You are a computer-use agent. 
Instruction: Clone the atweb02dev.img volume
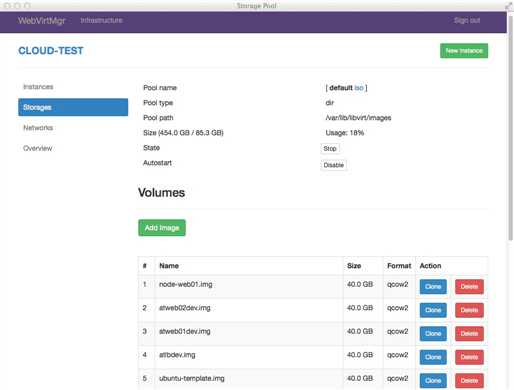point(433,310)
